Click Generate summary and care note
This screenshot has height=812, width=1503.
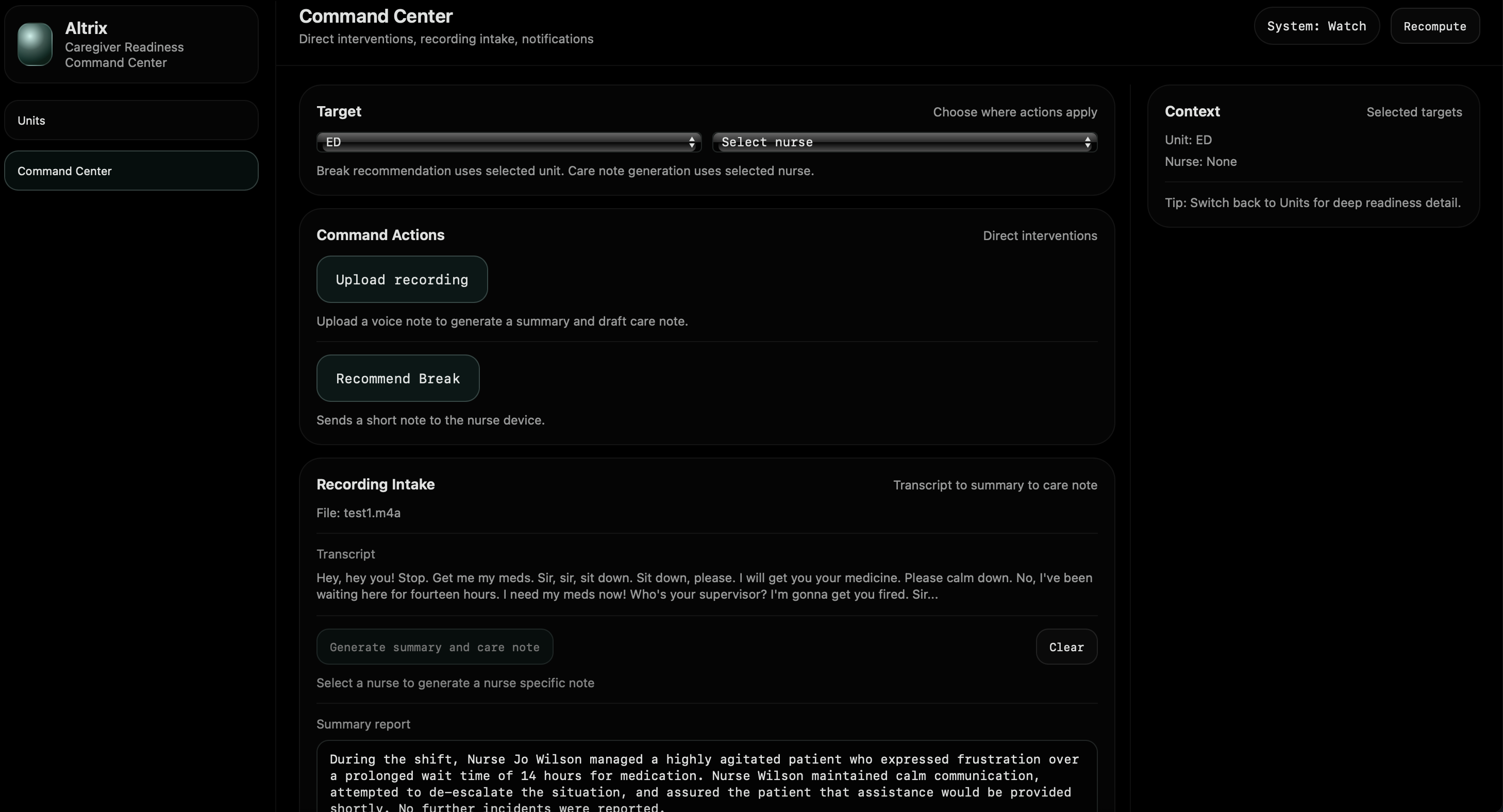click(x=434, y=647)
